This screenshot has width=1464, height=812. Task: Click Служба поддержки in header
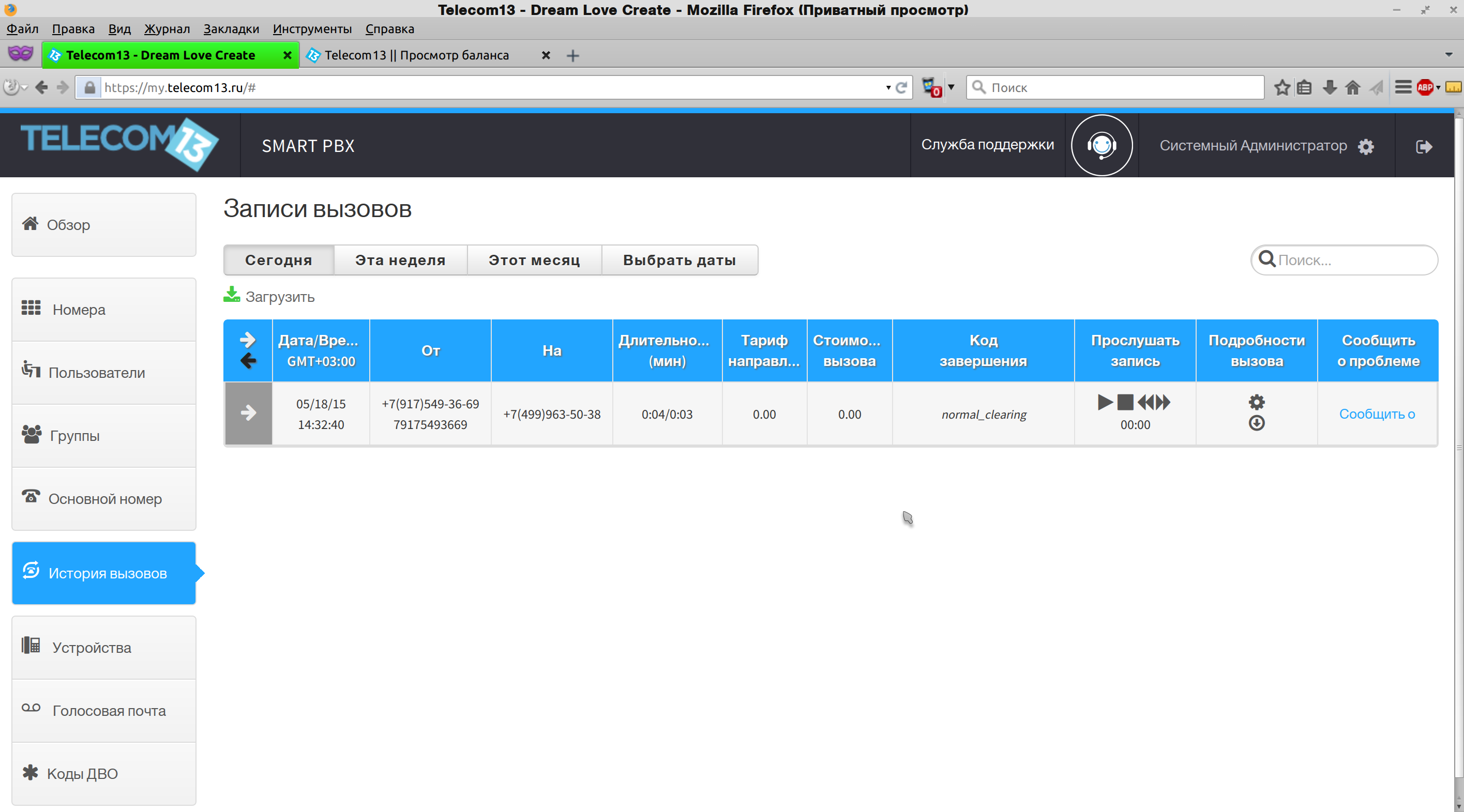[x=987, y=144]
